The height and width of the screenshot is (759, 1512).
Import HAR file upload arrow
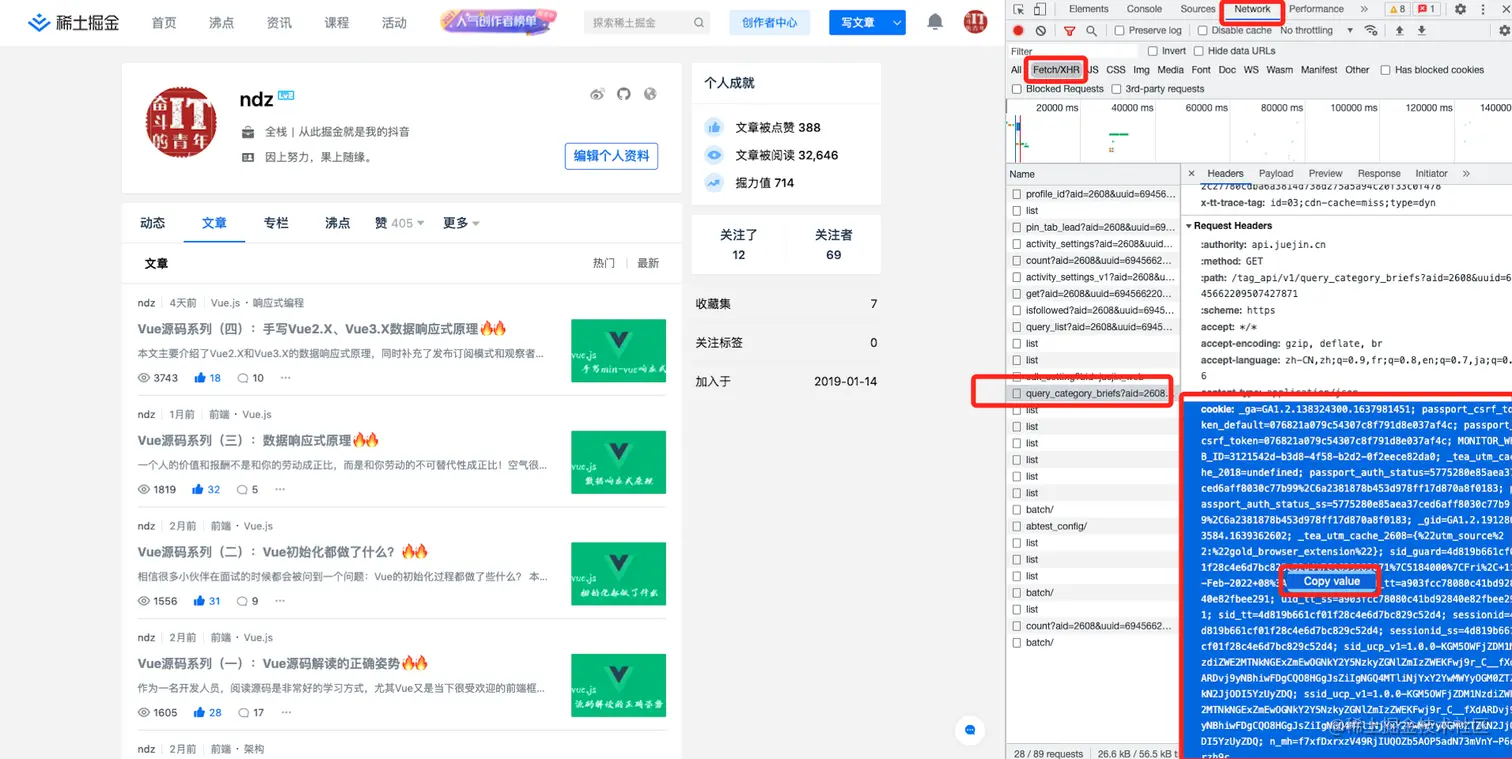(1398, 31)
